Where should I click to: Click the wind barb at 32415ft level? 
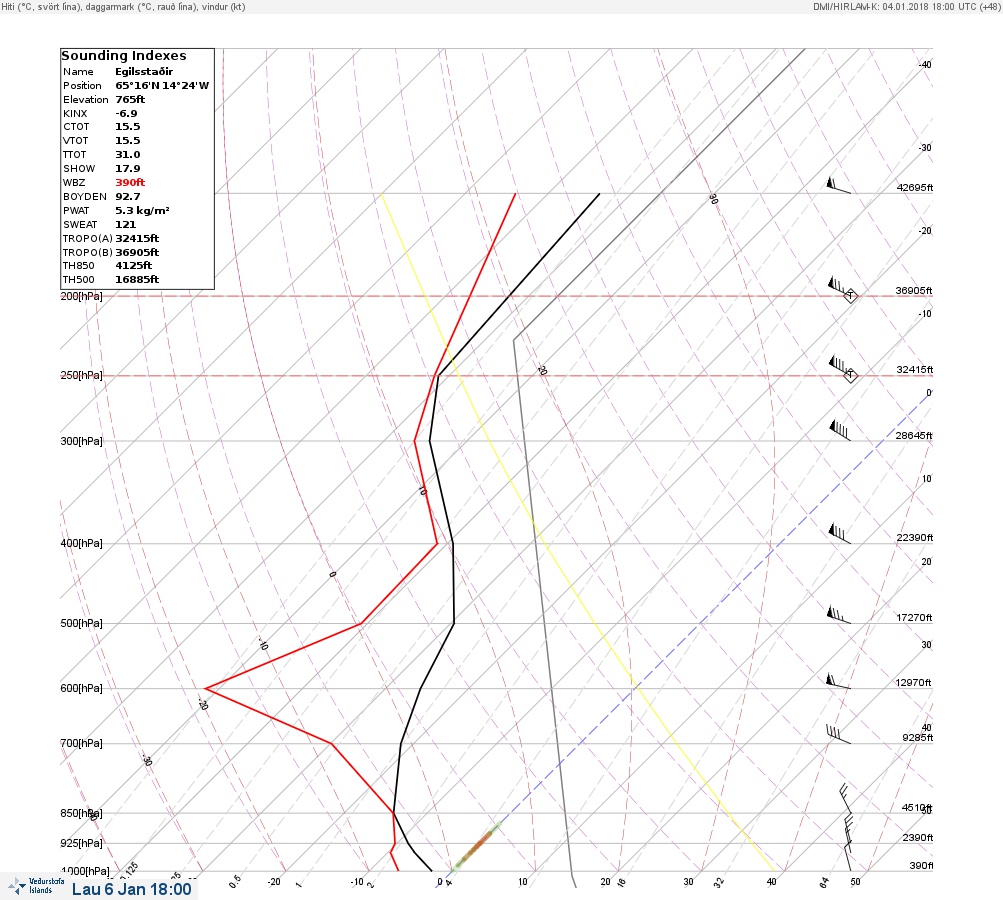point(839,367)
